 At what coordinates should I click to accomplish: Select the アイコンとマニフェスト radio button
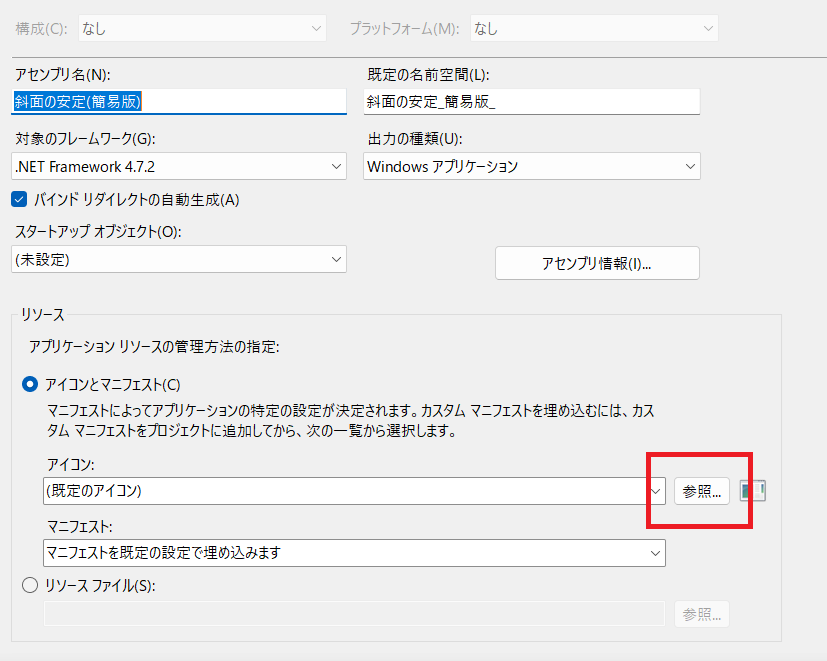coord(30,384)
